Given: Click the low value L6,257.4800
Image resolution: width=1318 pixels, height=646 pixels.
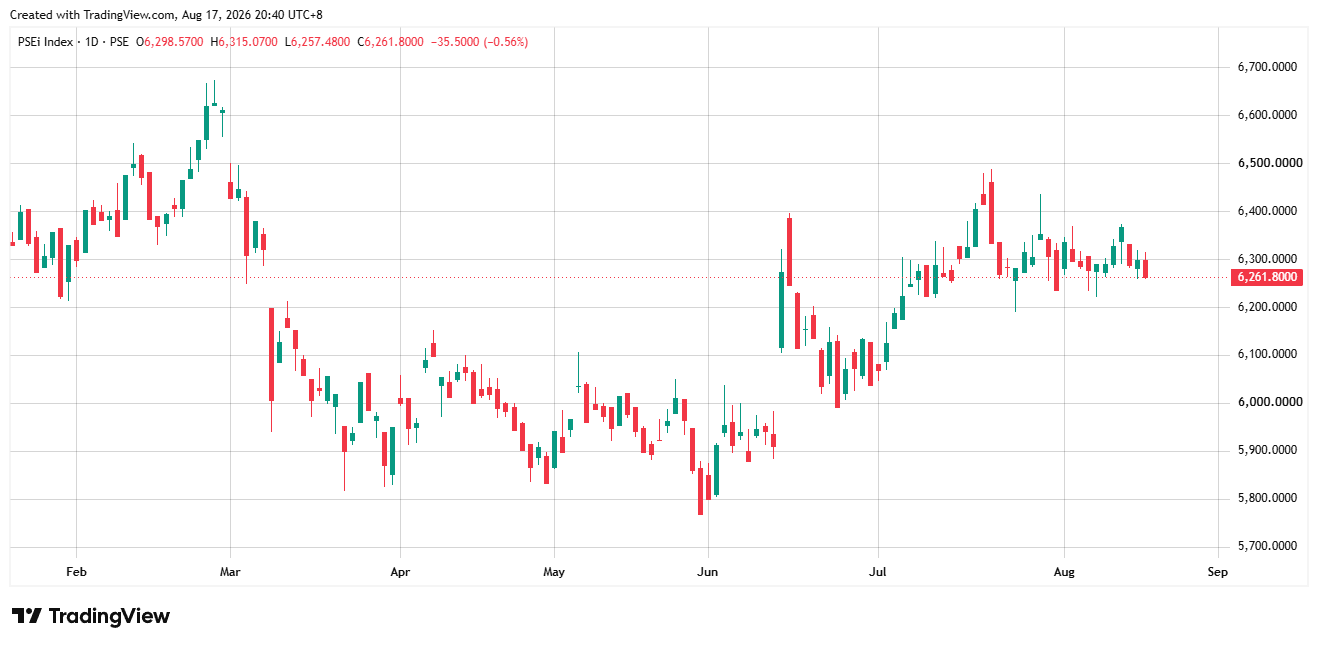Looking at the screenshot, I should point(318,42).
